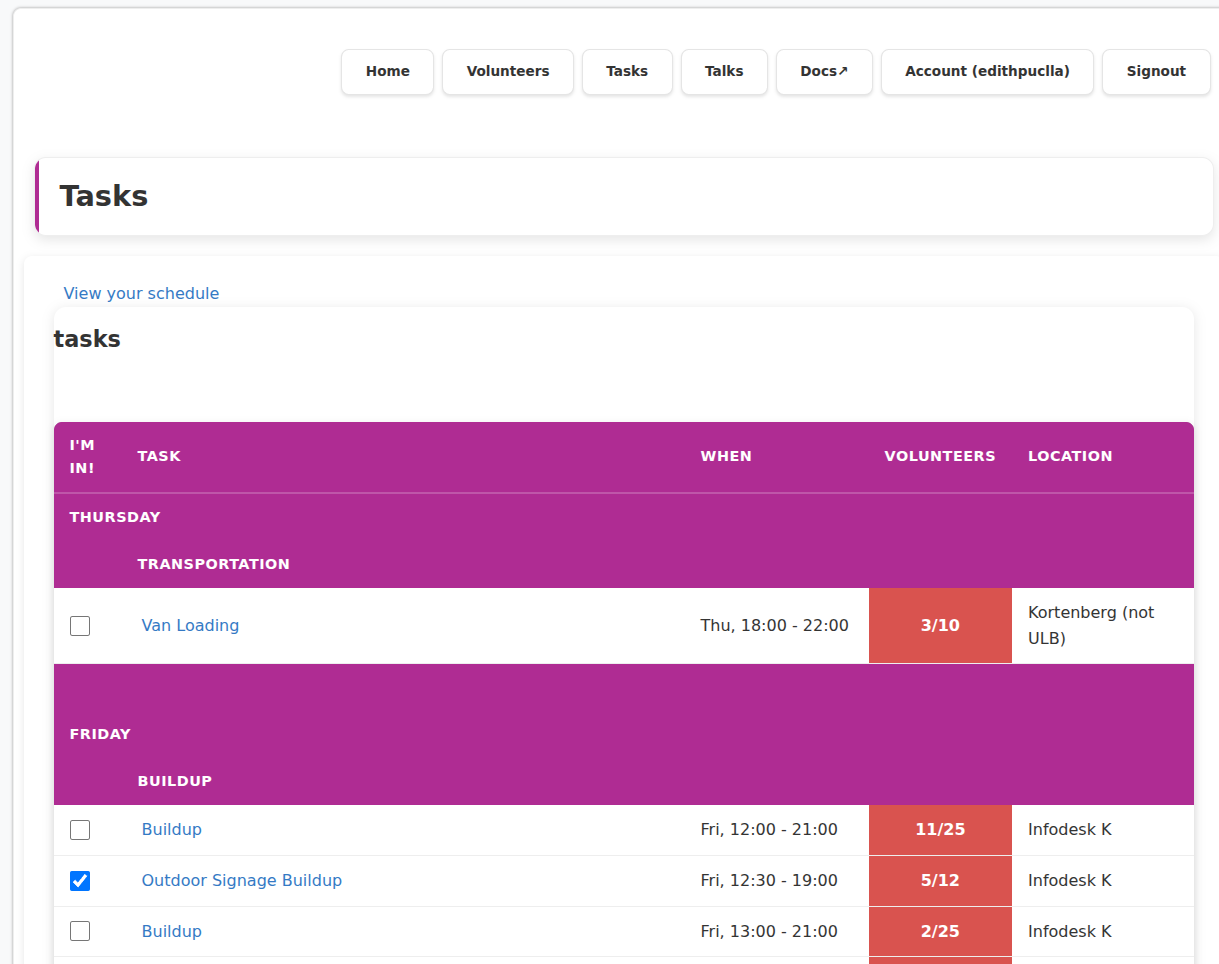
Task: Check the Fri 13:00 Buildup checkbox
Action: [x=80, y=932]
